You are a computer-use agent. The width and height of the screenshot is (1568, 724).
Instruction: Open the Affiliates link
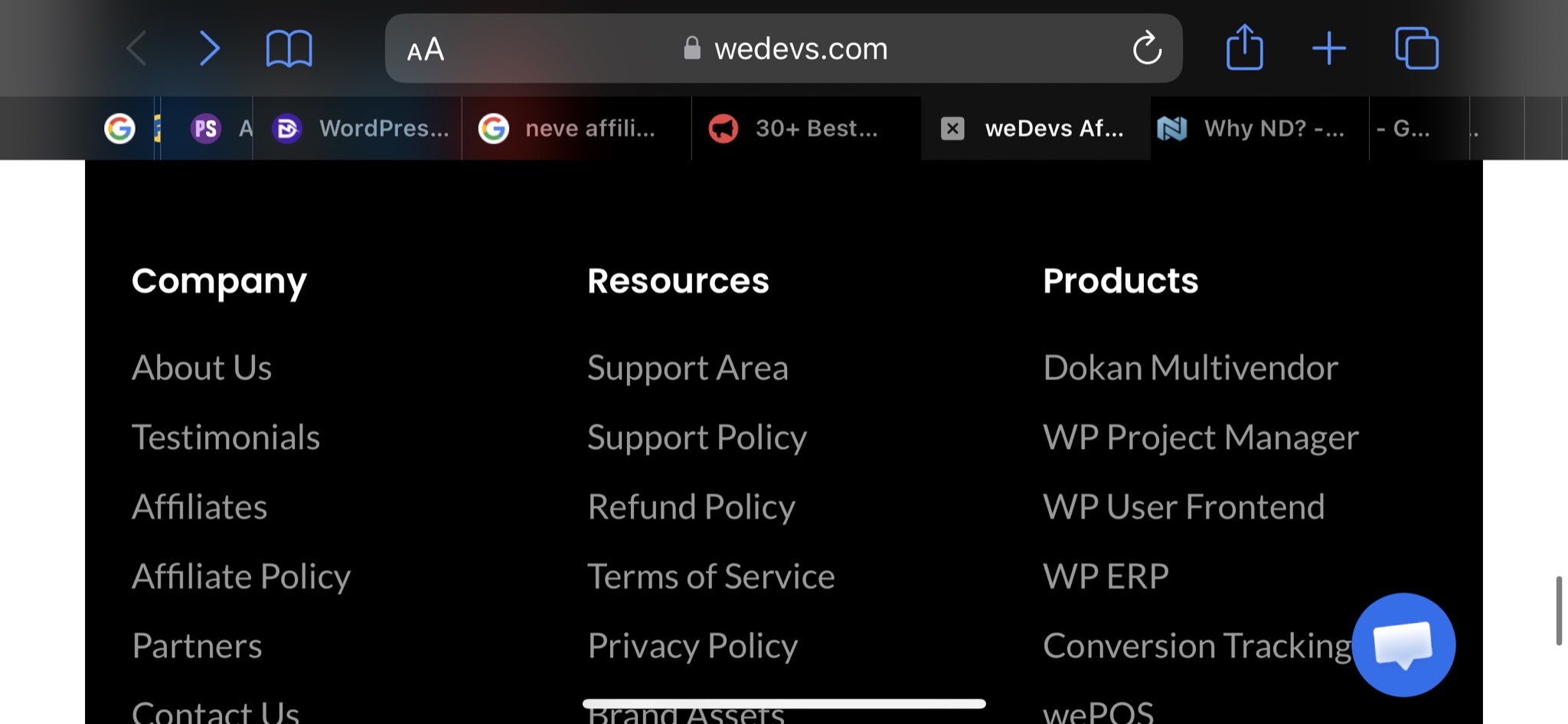tap(199, 506)
